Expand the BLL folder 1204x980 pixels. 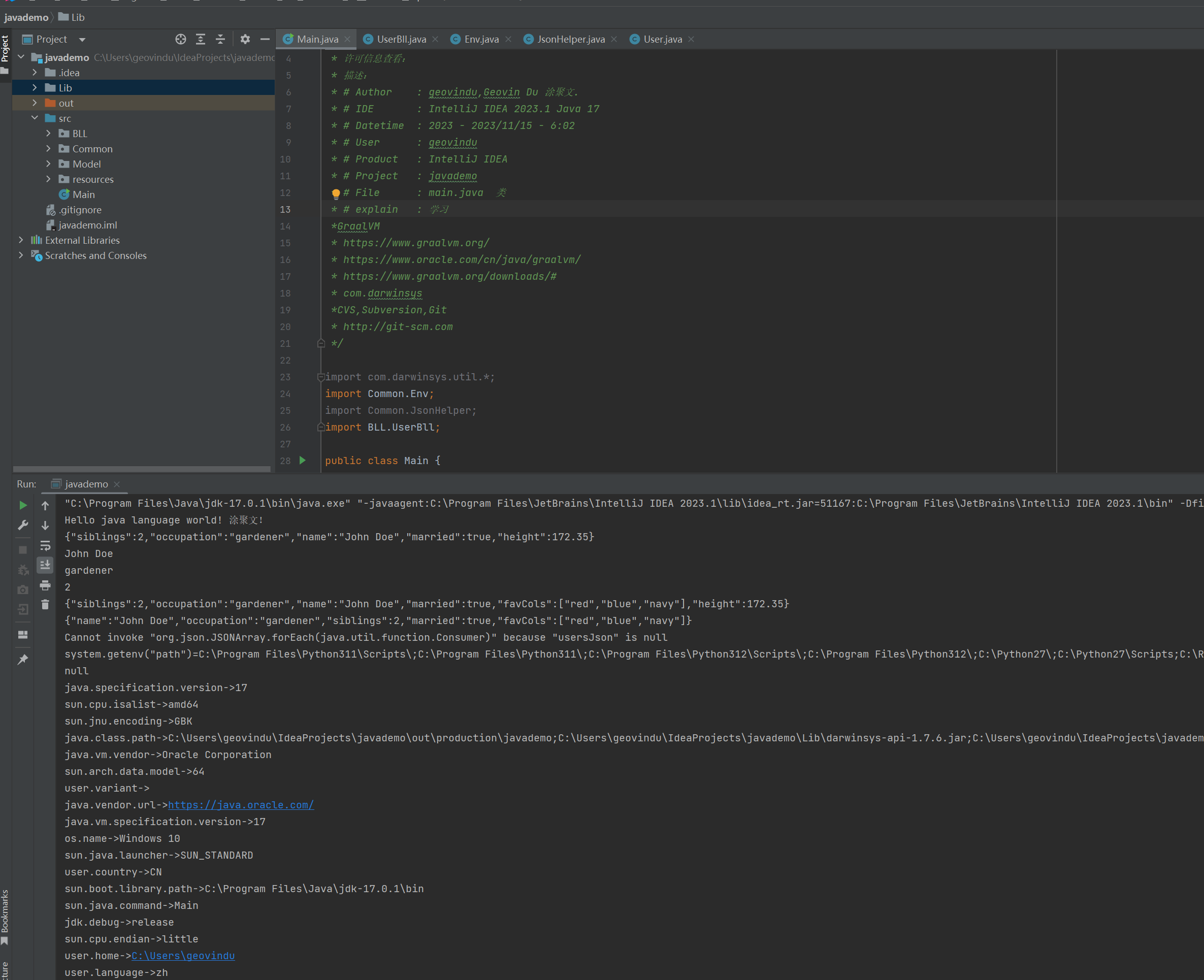pyautogui.click(x=49, y=133)
